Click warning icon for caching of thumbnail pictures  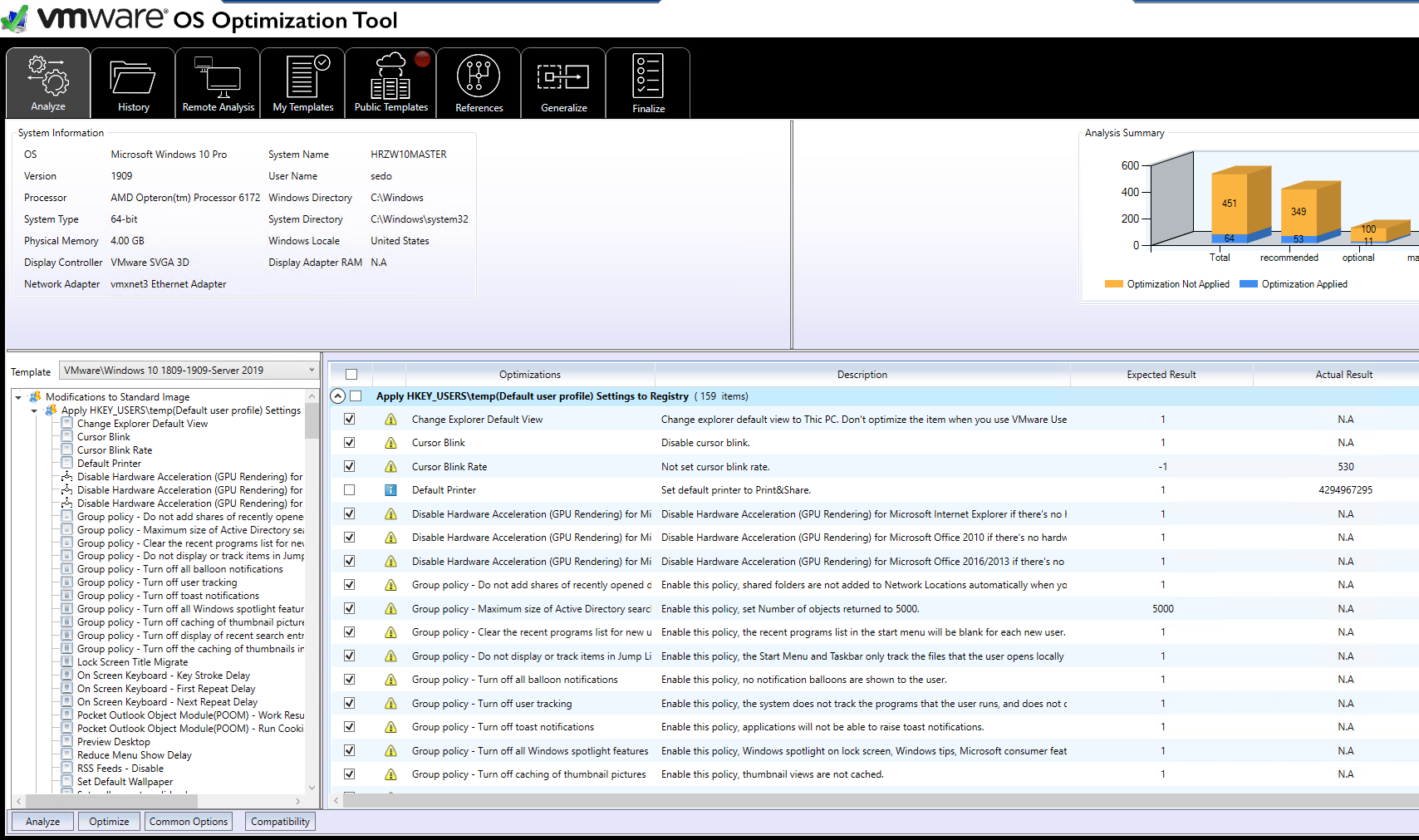(390, 774)
